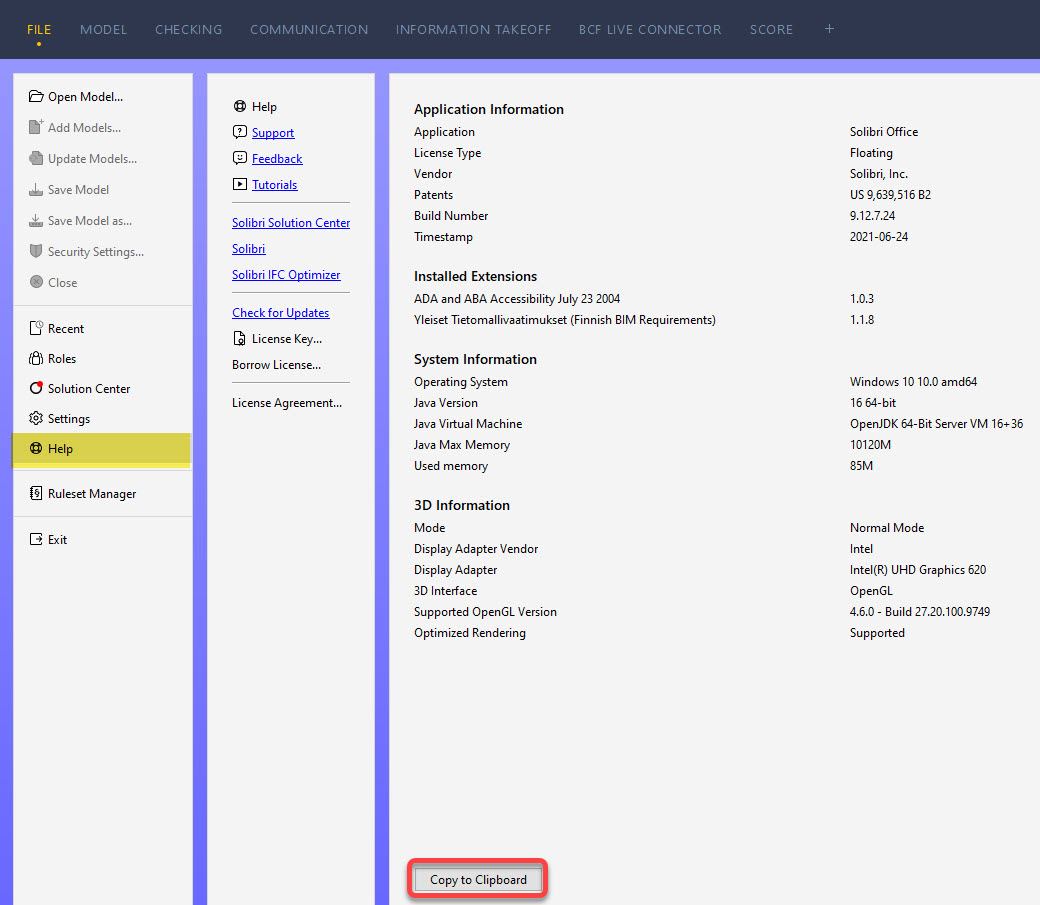
Task: Click the Feedback smiley bubble icon
Action: click(x=239, y=158)
